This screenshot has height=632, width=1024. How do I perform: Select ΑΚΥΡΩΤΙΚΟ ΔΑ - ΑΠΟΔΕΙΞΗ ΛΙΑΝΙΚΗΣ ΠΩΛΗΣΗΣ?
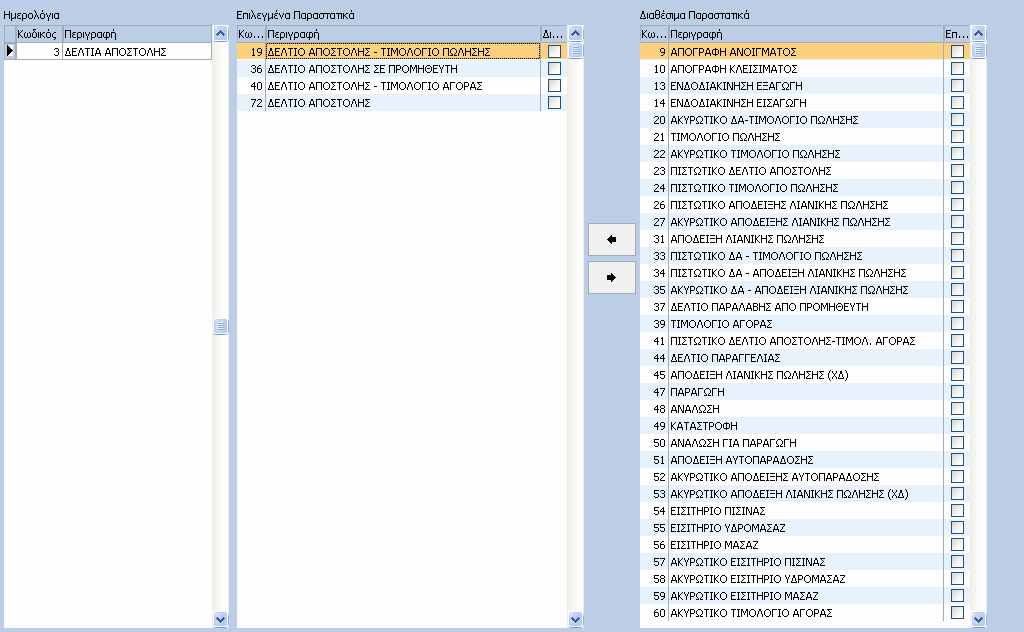(x=805, y=289)
